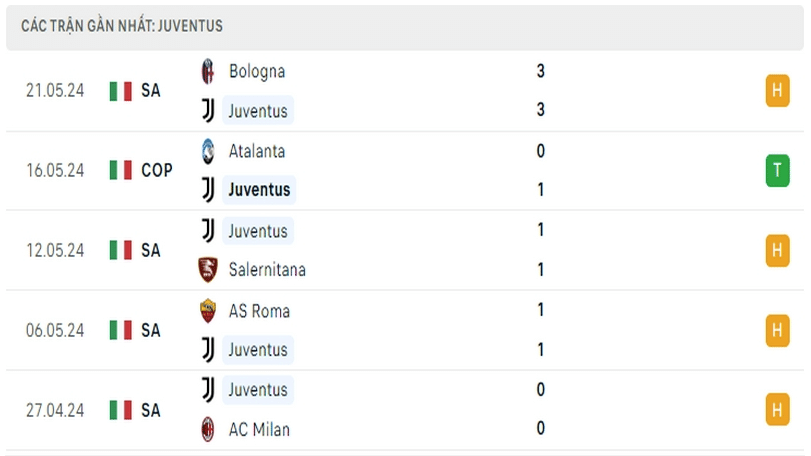The image size is (811, 456).
Task: Click Italian flag in 21.05.24 row
Action: [121, 91]
